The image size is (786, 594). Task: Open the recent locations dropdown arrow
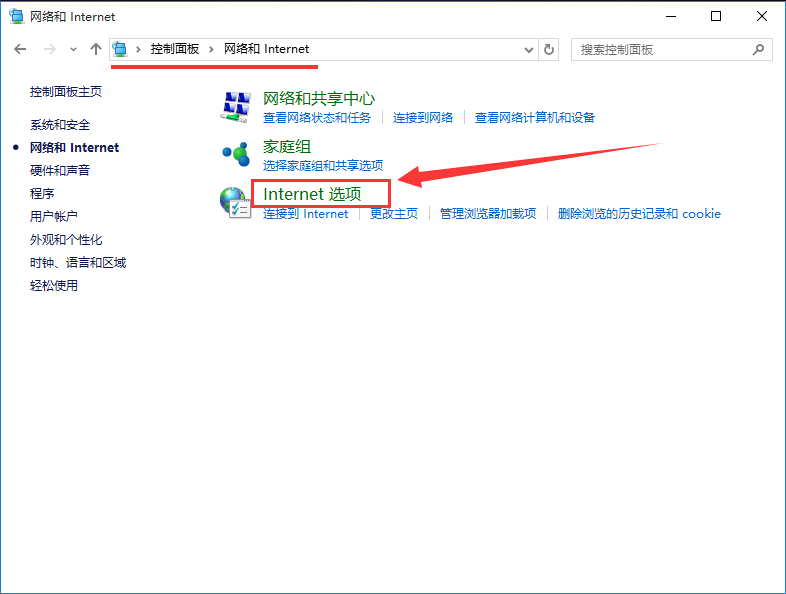pos(73,49)
